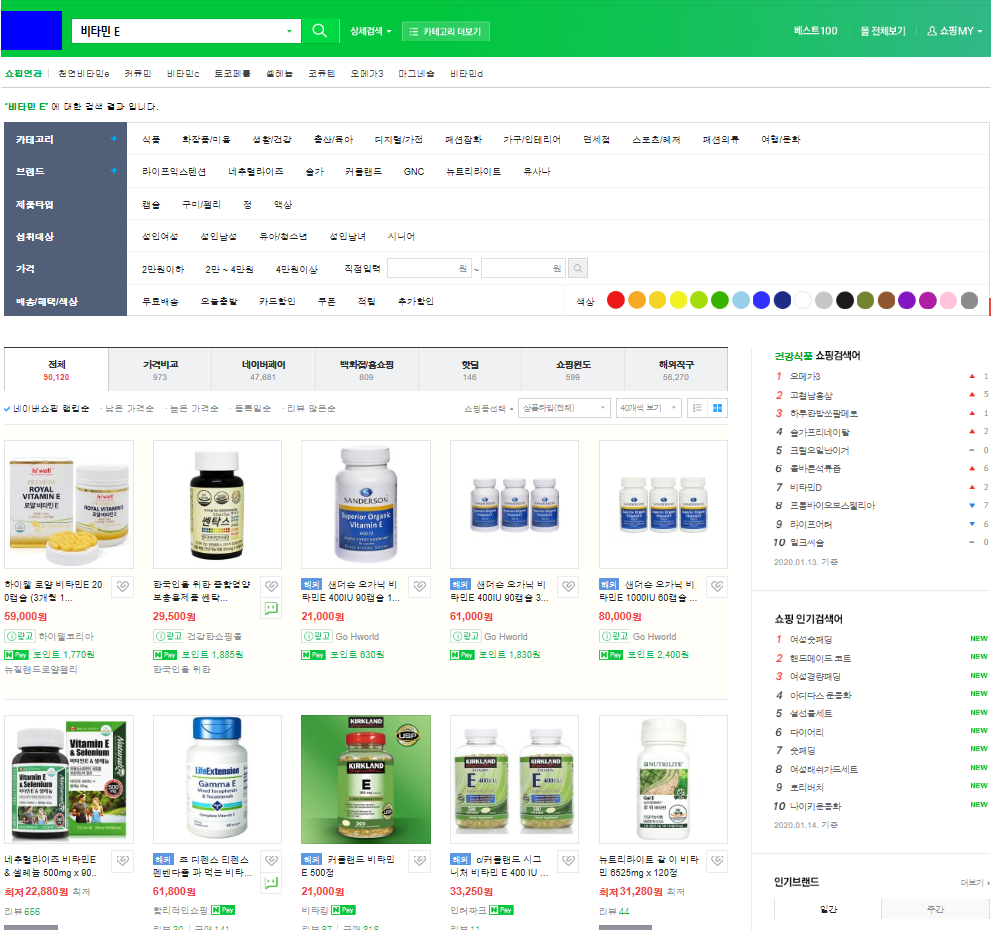Image resolution: width=991 pixels, height=930 pixels.
Task: Click 광고 info badge next to 하이웰코리아
Action: (20, 637)
